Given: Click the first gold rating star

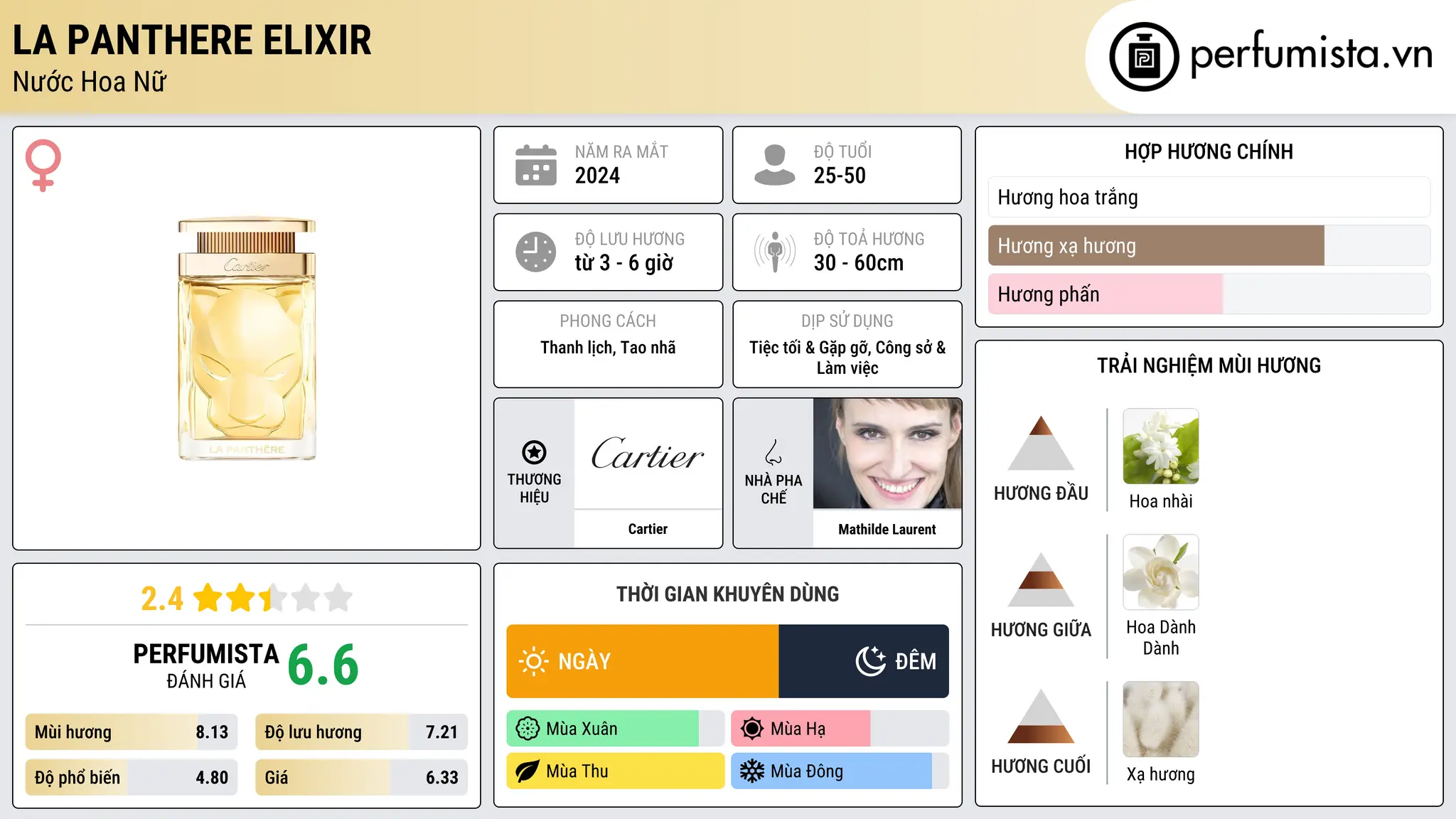Looking at the screenshot, I should (x=208, y=598).
